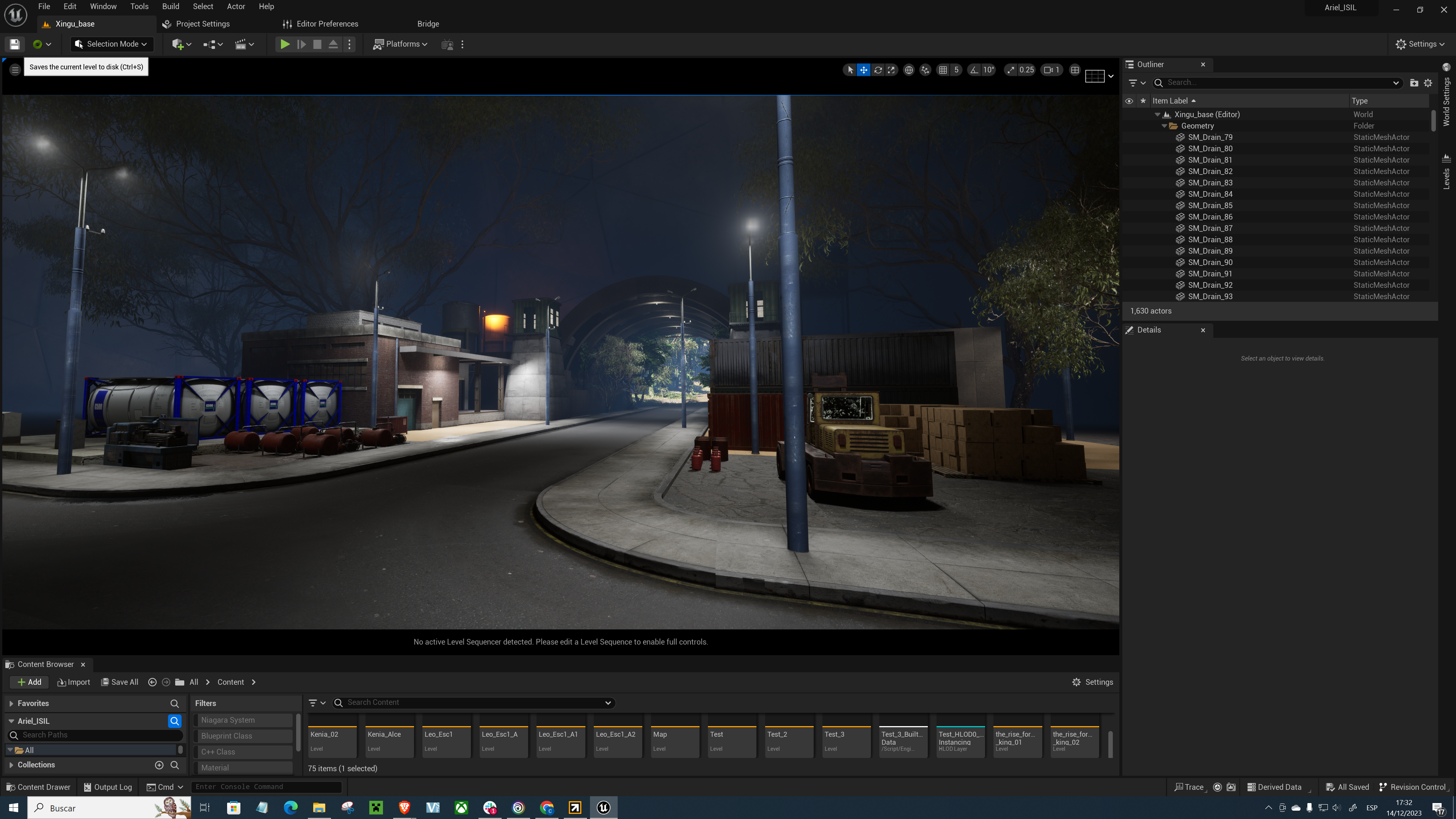Viewport: 1456px width, 819px height.
Task: Start Play in editor with green arrow
Action: [x=286, y=44]
